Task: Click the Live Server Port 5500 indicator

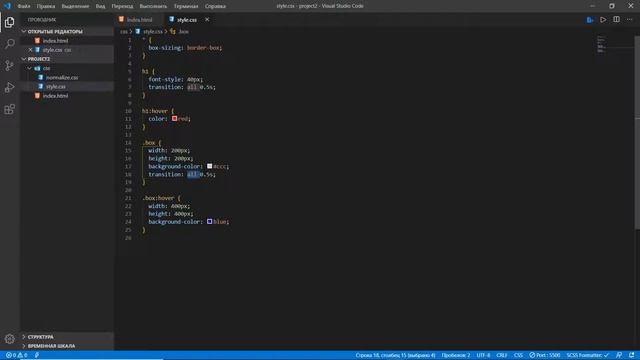Action: click(x=544, y=355)
